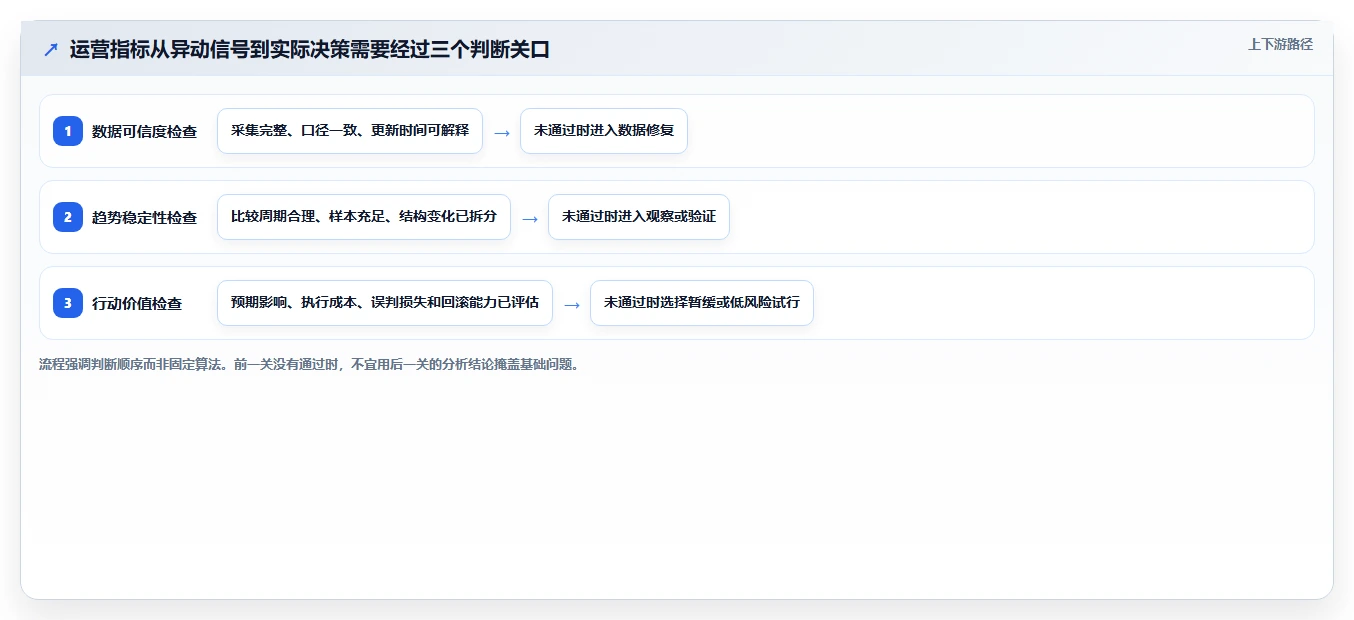Select step badge number 2
This screenshot has width=1354, height=620.
[x=68, y=216]
